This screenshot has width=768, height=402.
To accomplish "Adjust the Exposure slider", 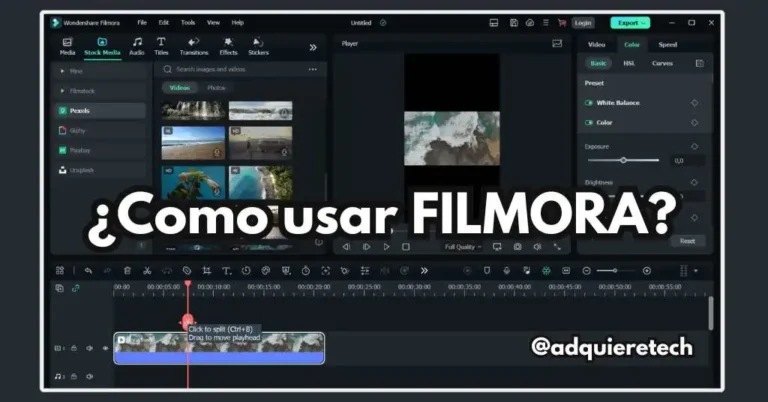I will [x=623, y=160].
